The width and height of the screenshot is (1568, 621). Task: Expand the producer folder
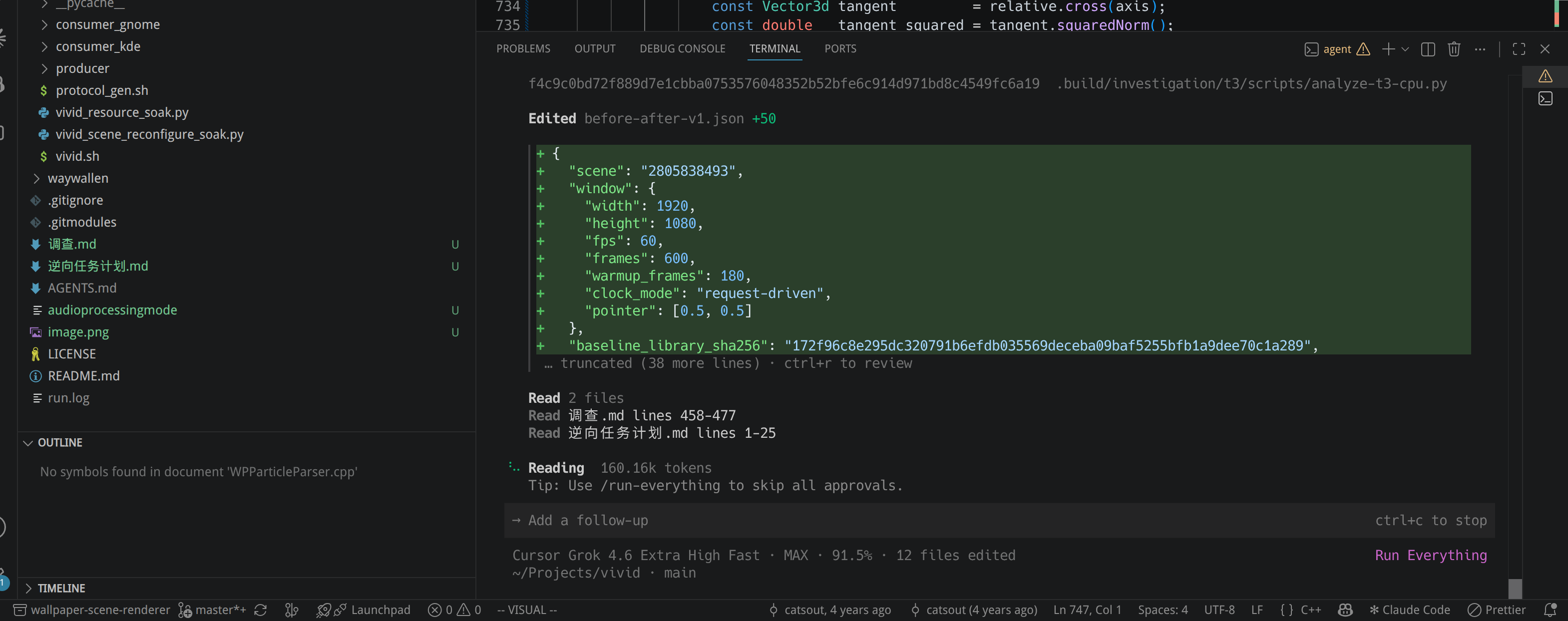coord(82,68)
